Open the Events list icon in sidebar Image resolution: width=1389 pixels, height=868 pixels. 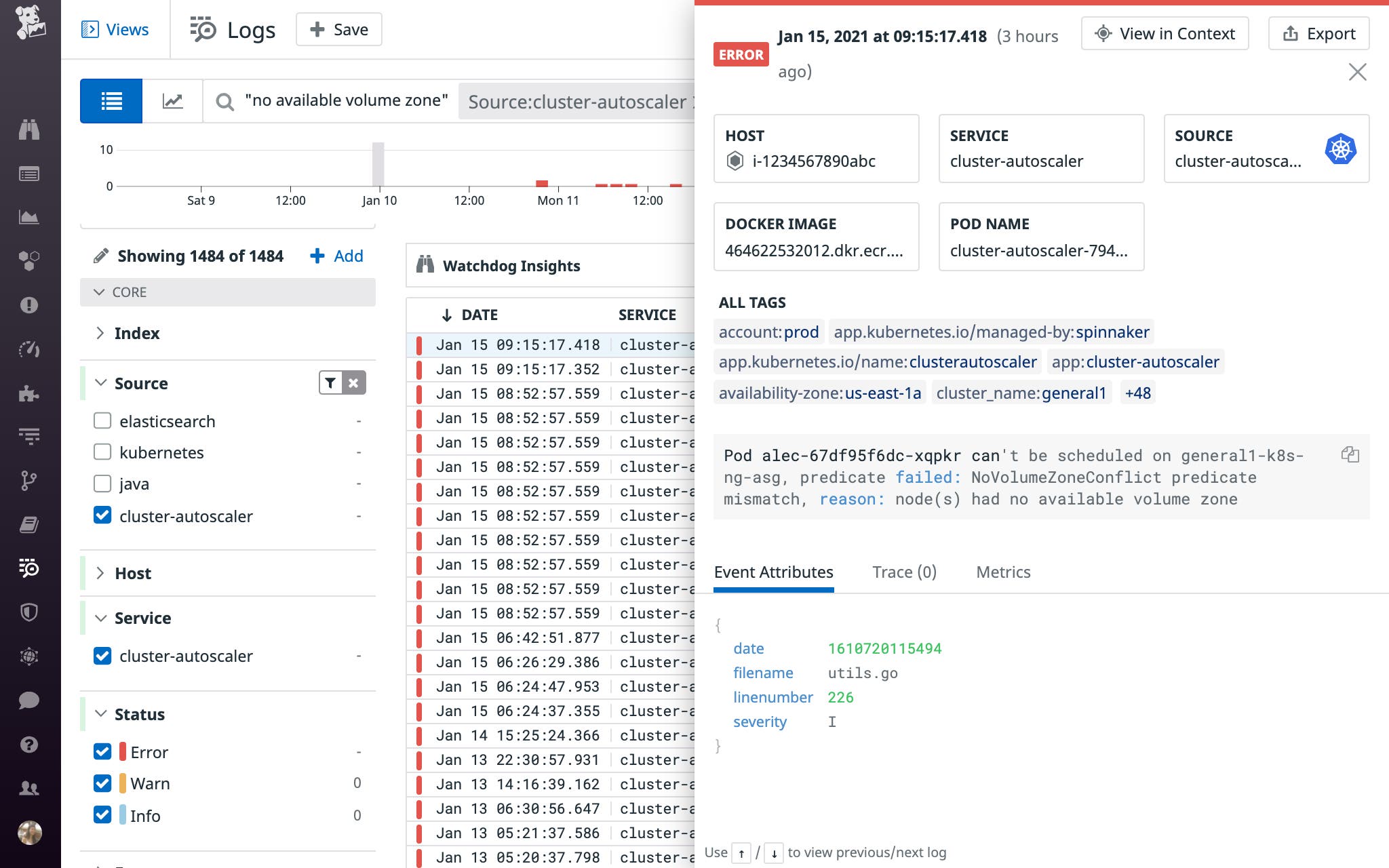tap(28, 174)
